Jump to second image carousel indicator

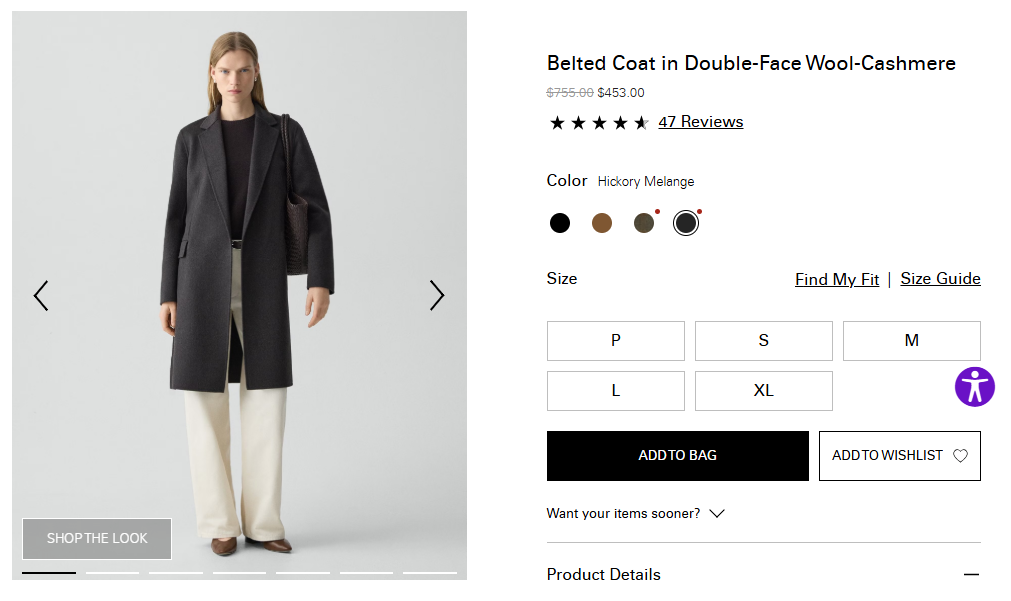[112, 573]
